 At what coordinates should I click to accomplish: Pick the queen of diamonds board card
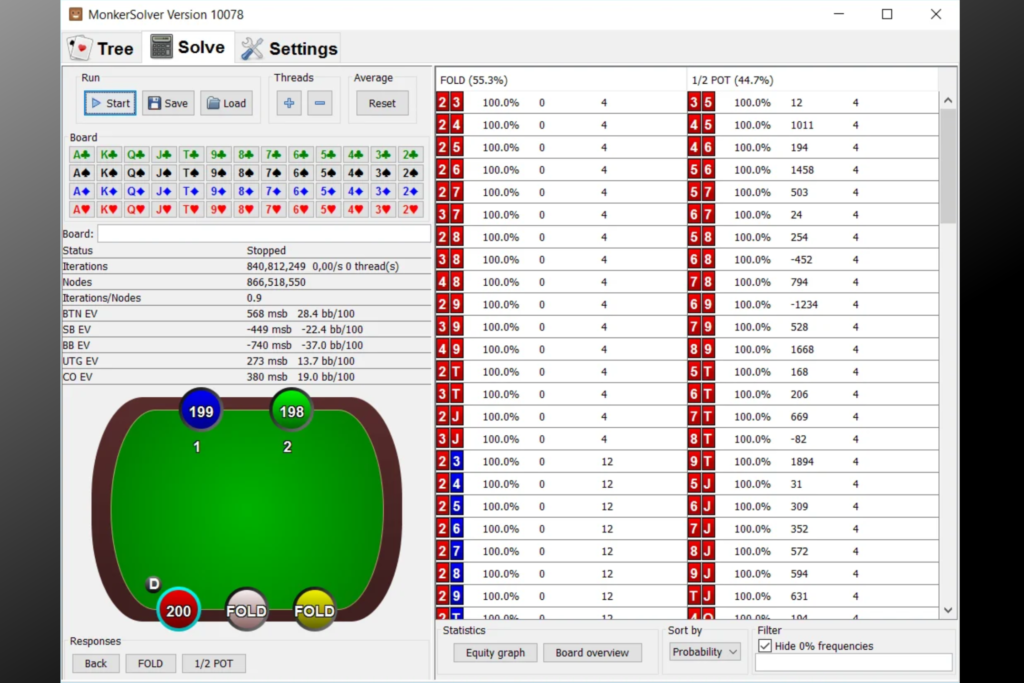coord(136,191)
